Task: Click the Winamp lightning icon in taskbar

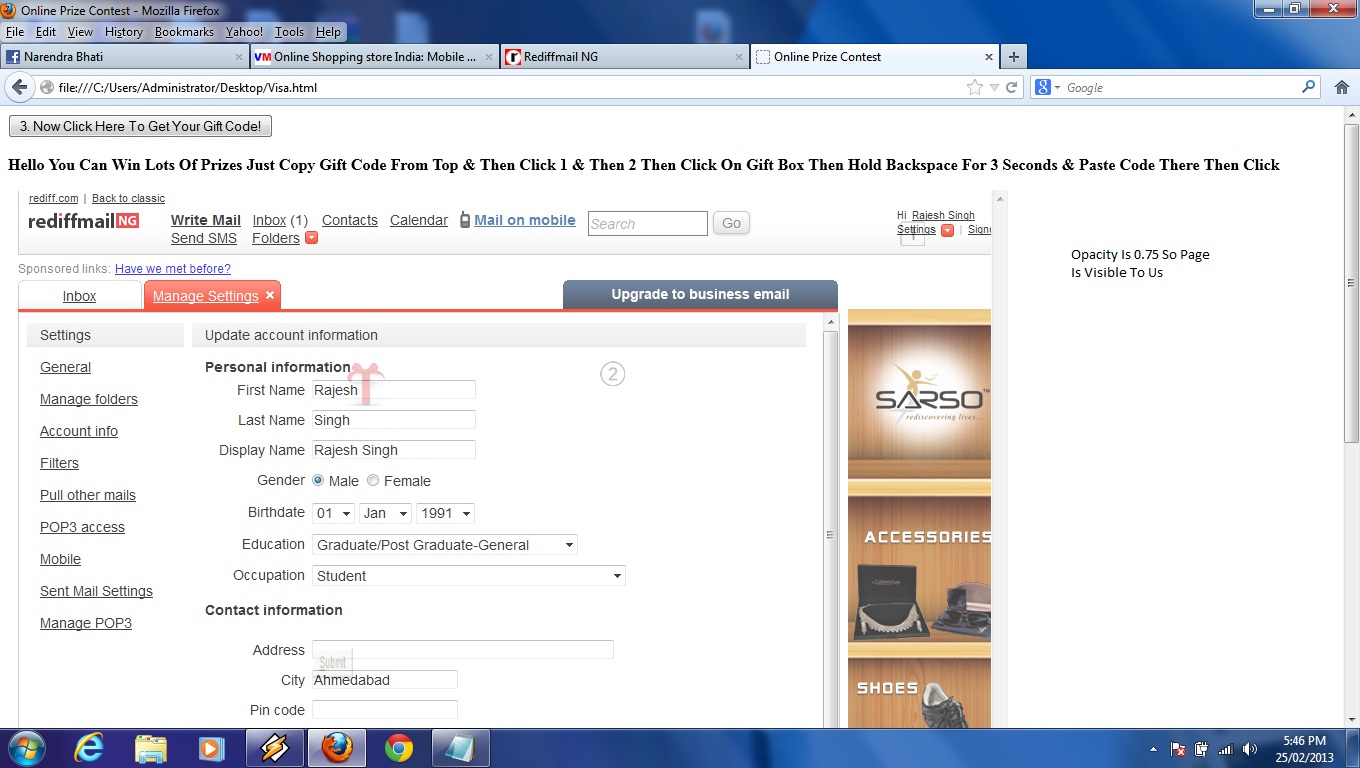Action: pos(274,748)
